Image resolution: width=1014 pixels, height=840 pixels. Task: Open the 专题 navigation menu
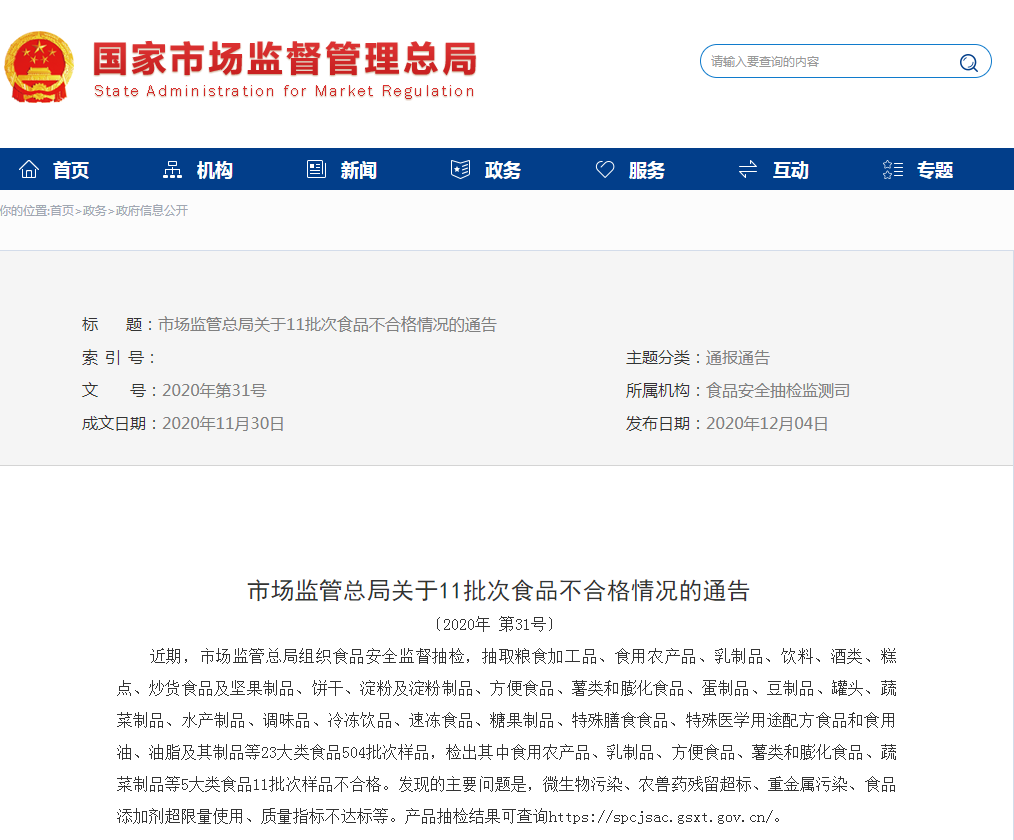point(935,170)
